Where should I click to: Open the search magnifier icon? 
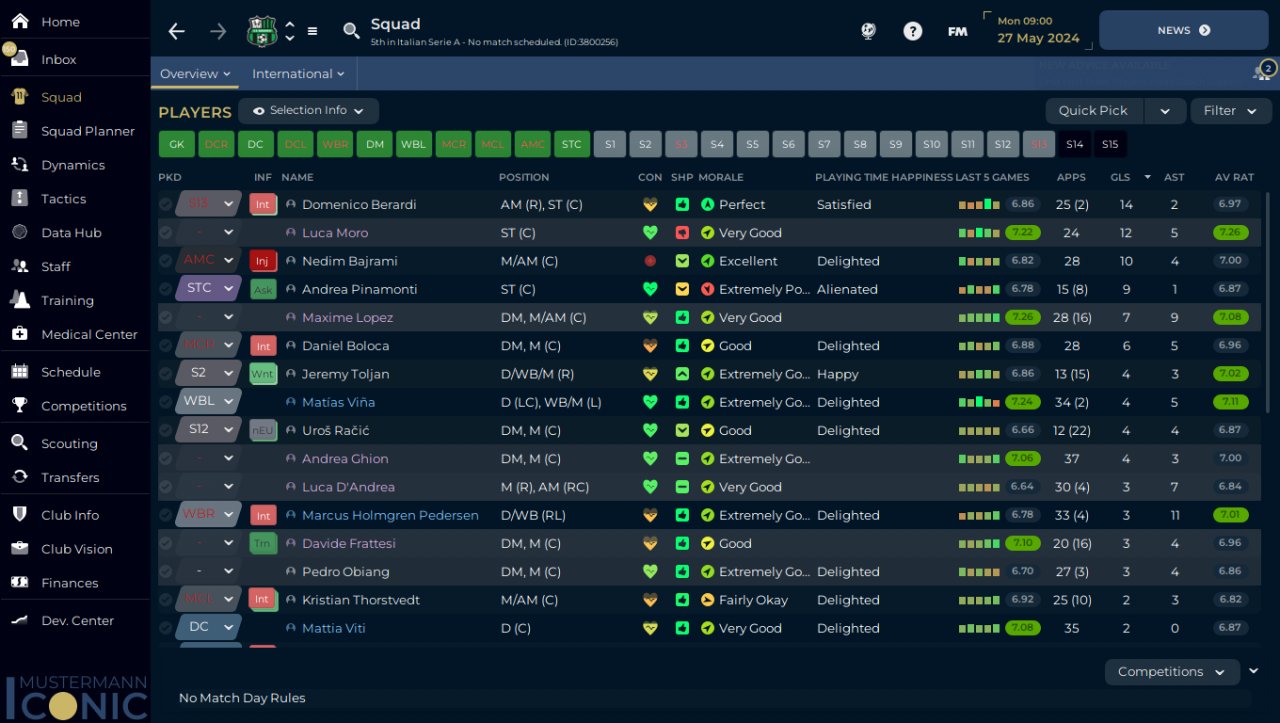tap(351, 31)
